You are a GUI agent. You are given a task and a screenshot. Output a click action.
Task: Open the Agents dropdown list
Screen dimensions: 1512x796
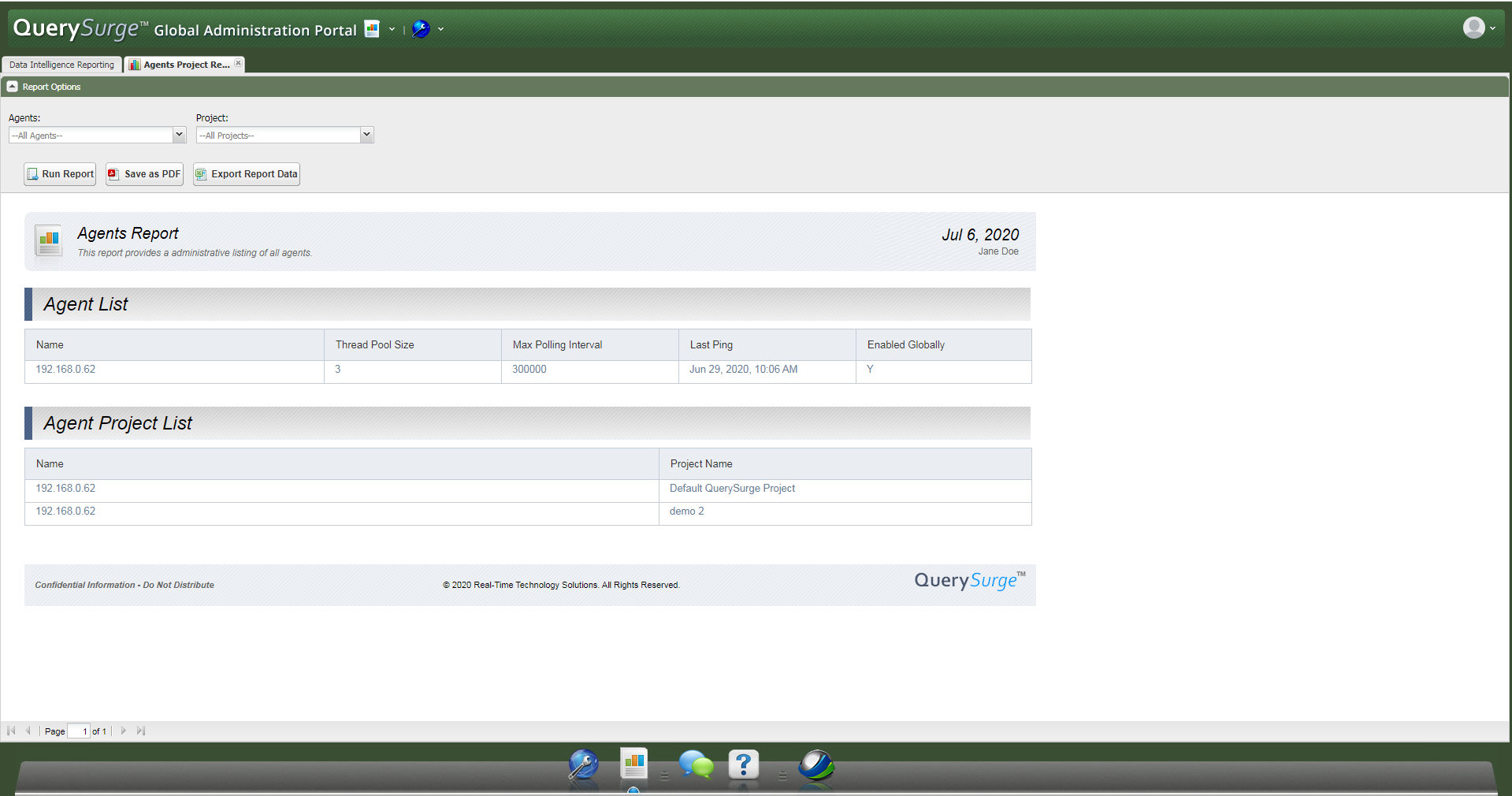(179, 135)
